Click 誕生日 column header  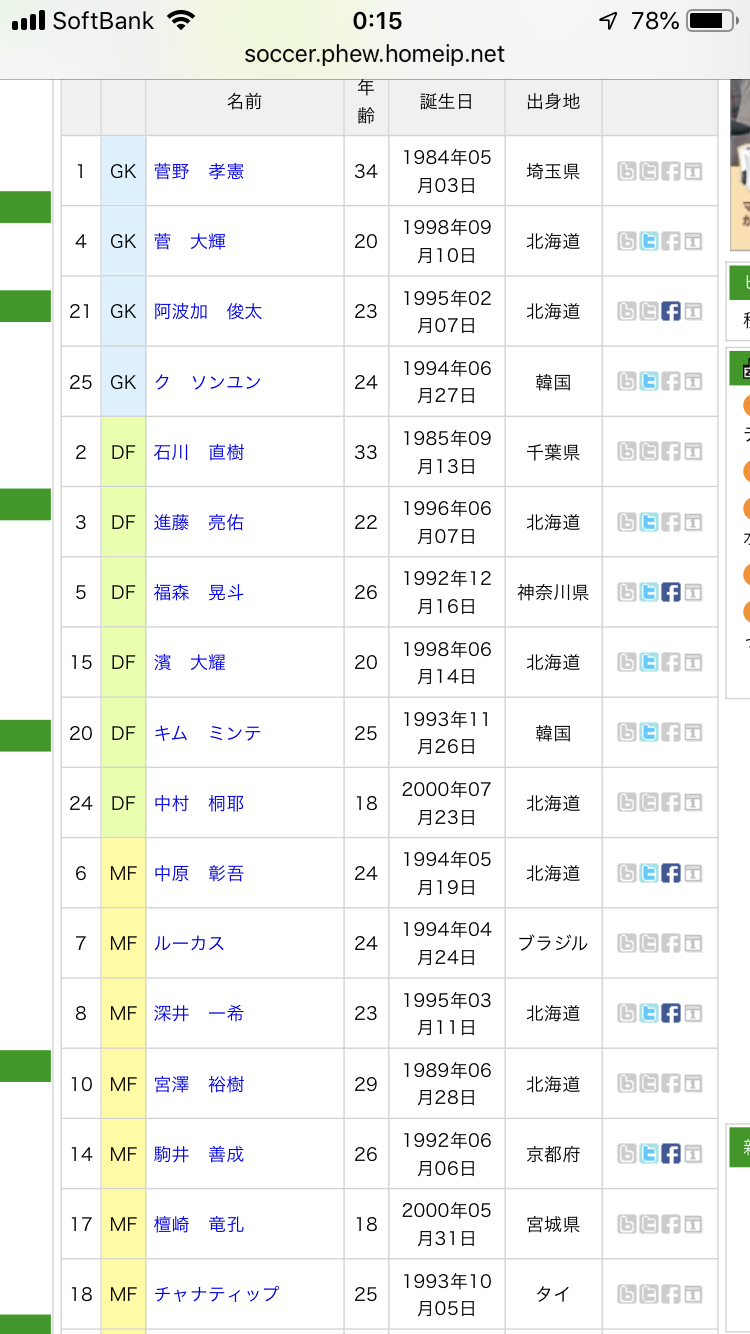click(x=446, y=102)
